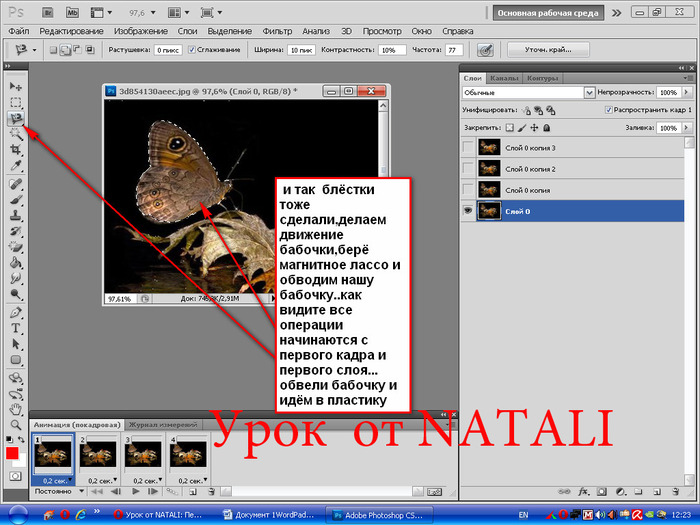Viewport: 700px width, 525px height.
Task: Select the Move tool
Action: pyautogui.click(x=16, y=86)
